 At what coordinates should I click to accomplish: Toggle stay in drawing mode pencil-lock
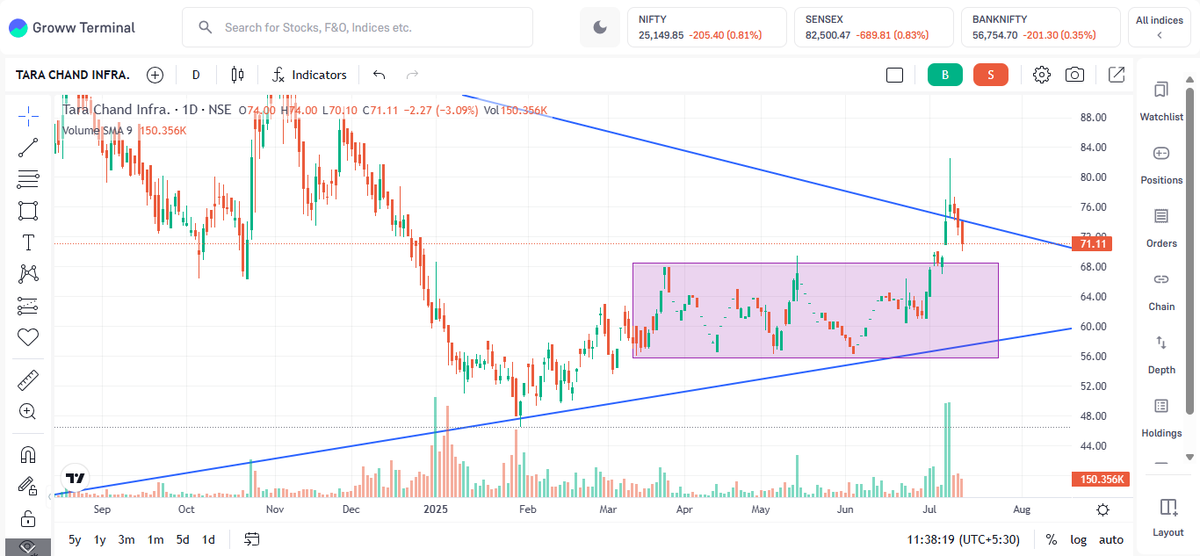pyautogui.click(x=28, y=486)
